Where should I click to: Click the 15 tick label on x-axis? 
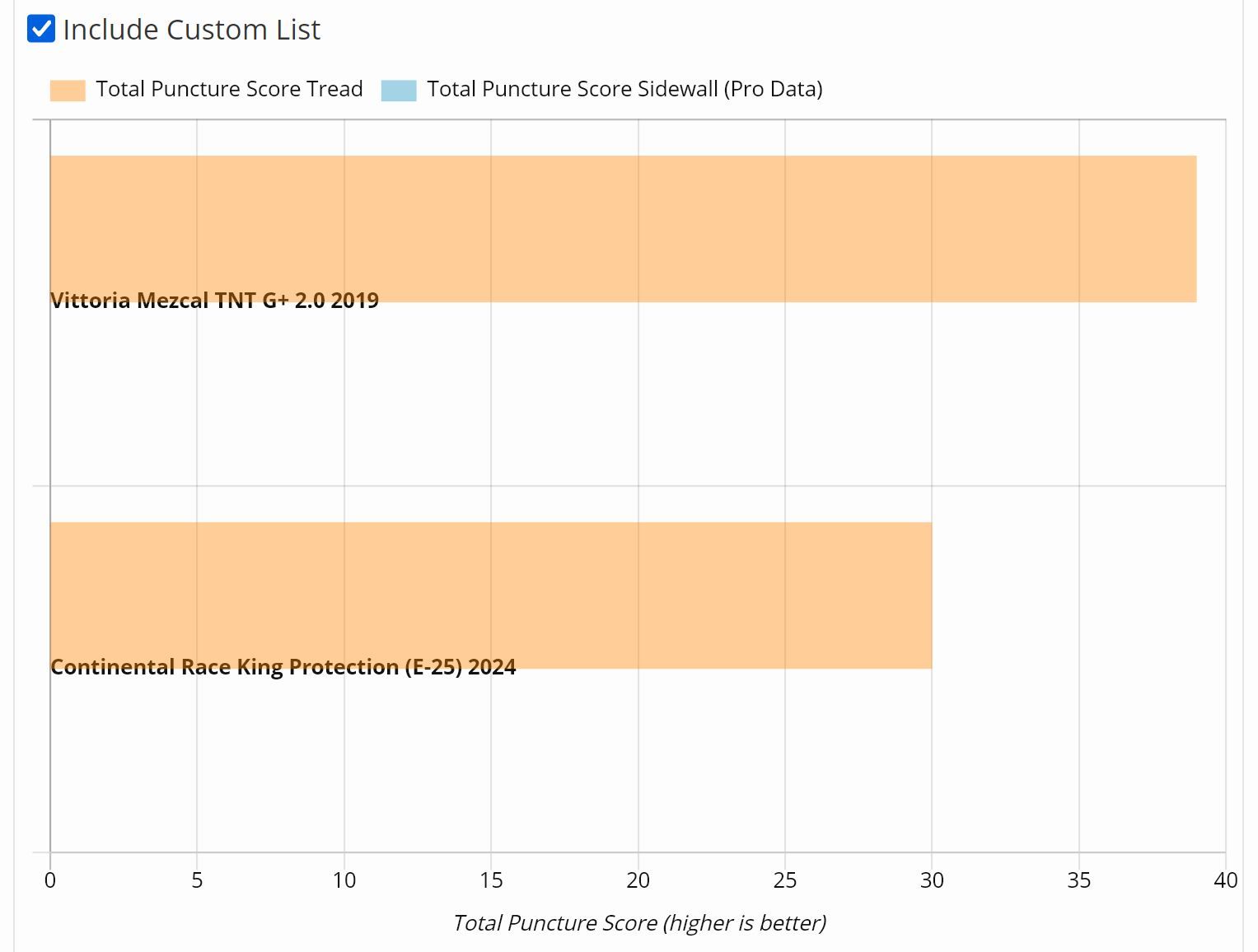point(491,880)
